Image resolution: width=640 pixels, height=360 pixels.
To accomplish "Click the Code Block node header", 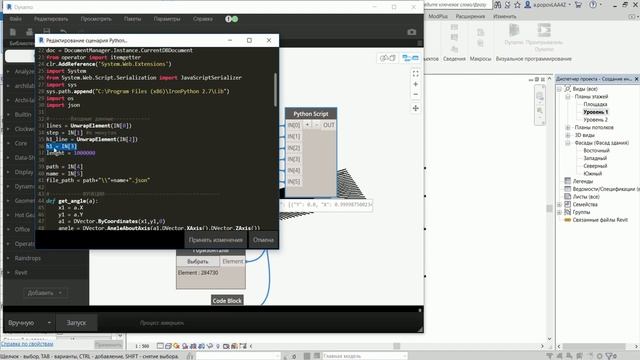I will (x=227, y=300).
